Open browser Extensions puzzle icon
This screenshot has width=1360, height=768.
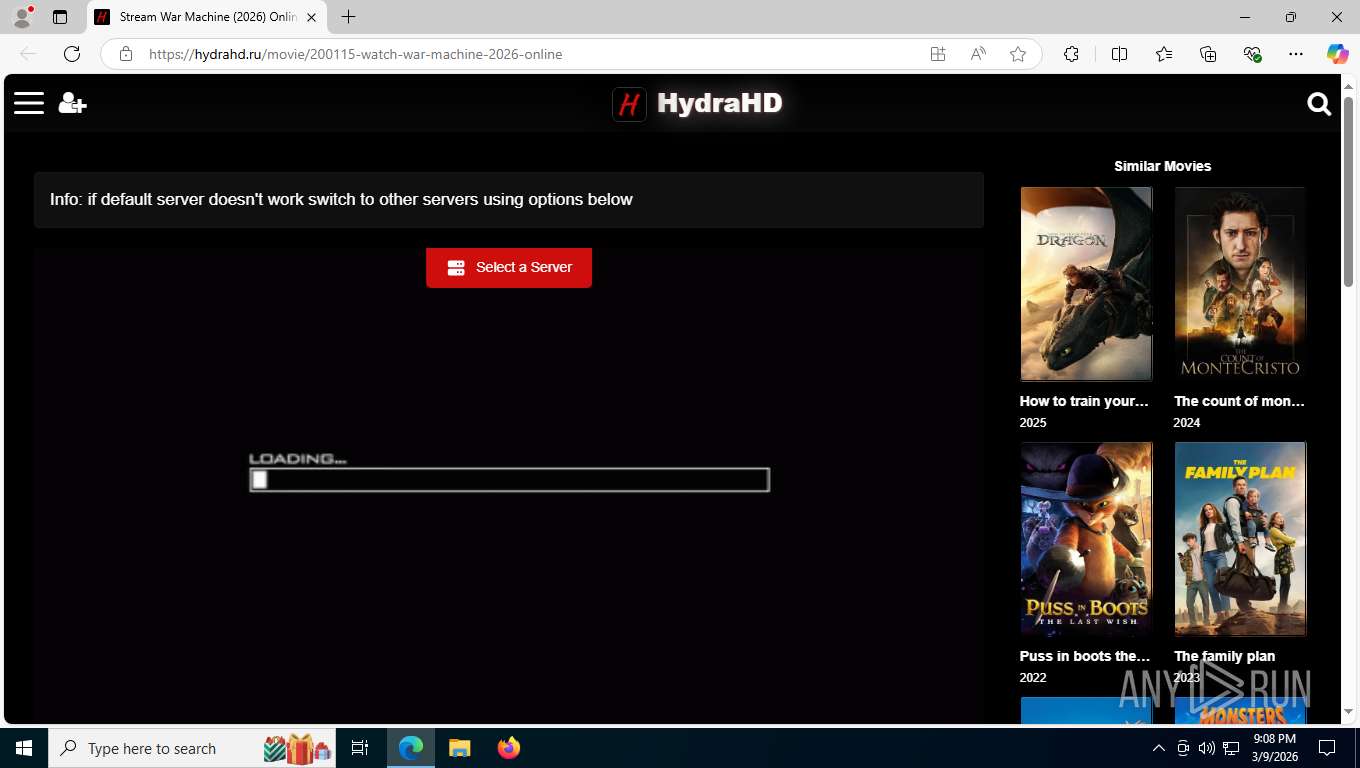pyautogui.click(x=1071, y=54)
